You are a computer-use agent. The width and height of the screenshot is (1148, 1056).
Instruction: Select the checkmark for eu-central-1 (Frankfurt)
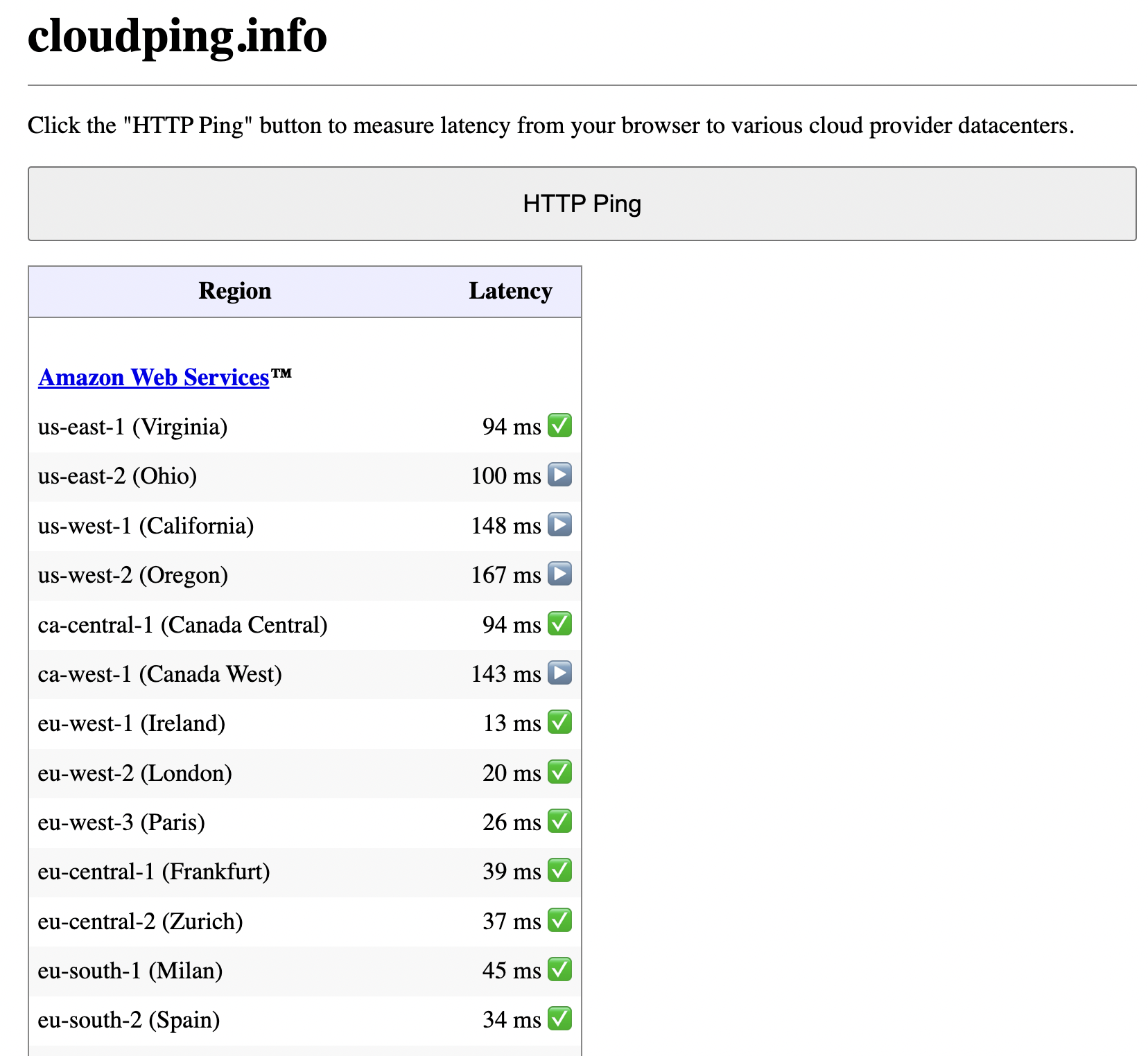point(559,871)
